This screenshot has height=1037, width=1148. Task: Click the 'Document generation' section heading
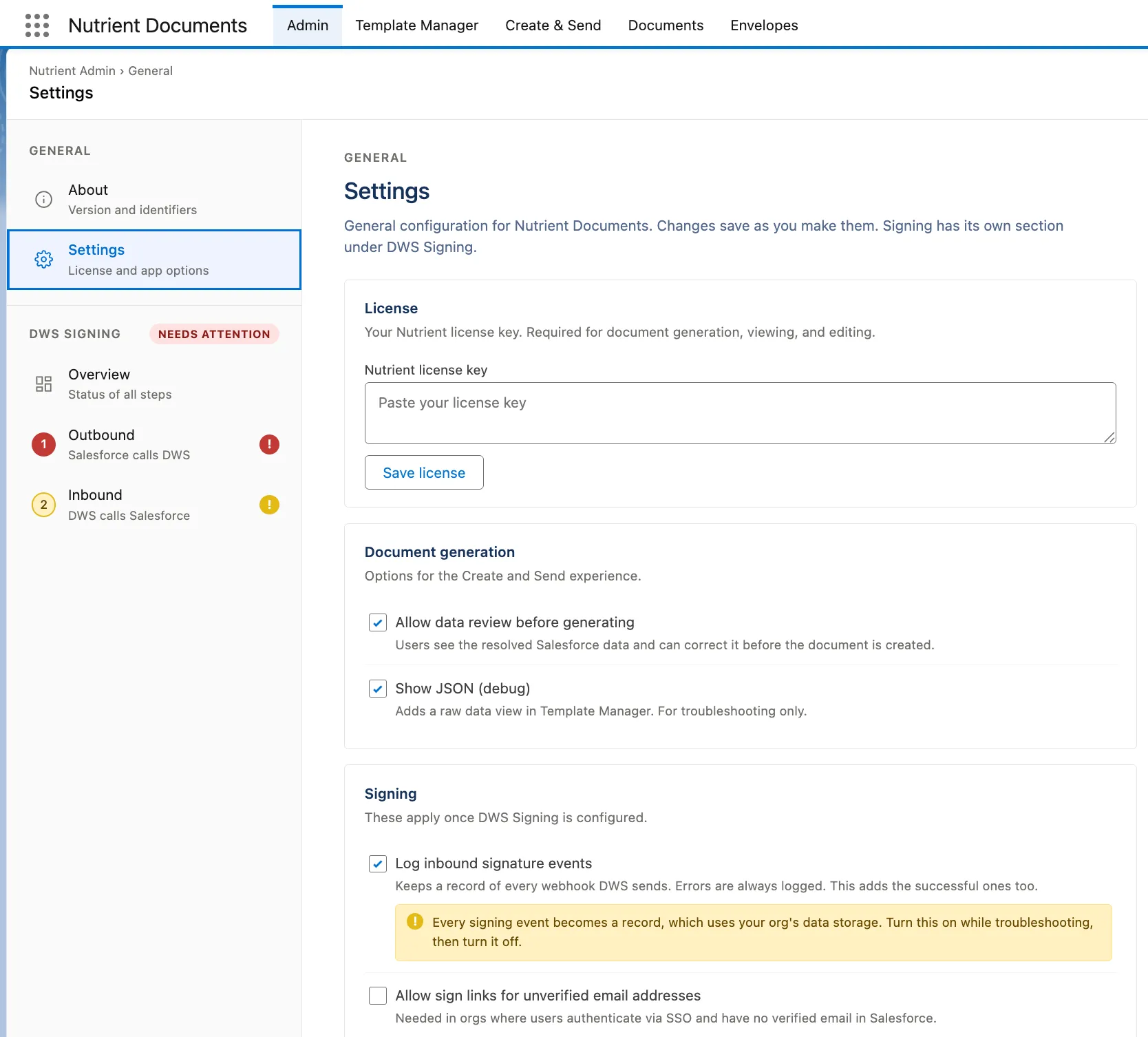439,552
